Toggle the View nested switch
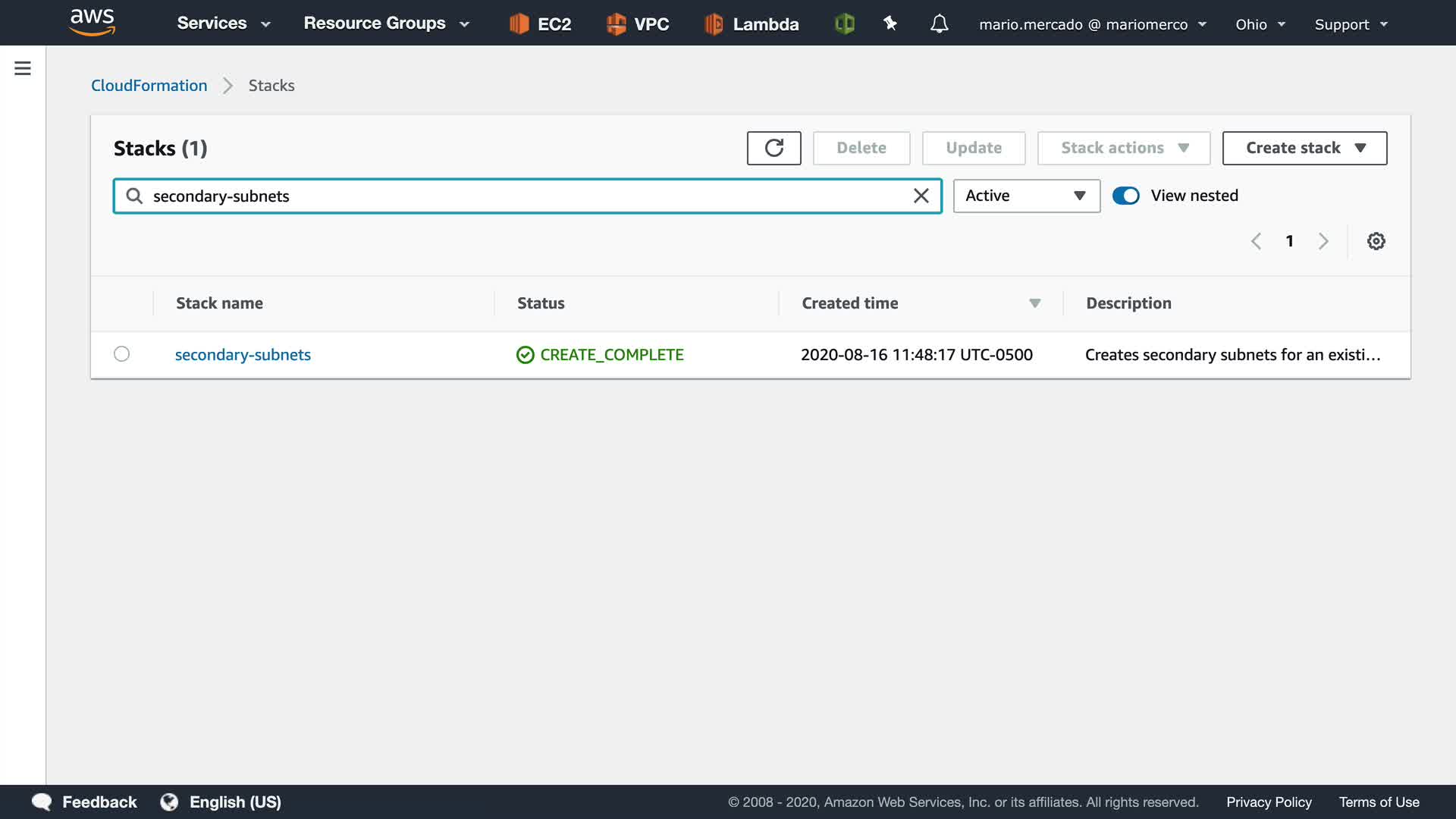Screen dimensions: 1456x819 pyautogui.click(x=1125, y=196)
